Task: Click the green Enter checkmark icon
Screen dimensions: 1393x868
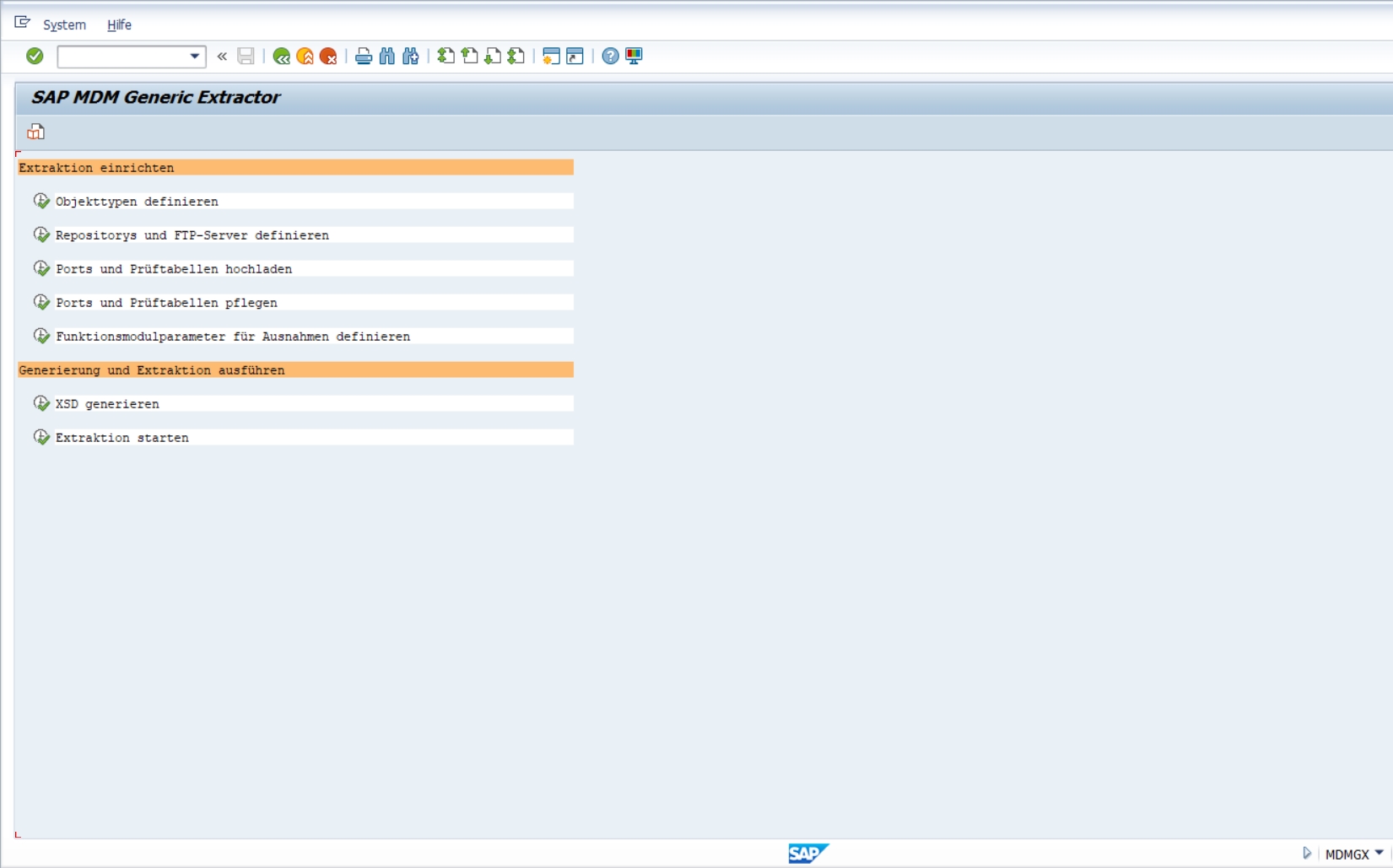Action: 35,56
